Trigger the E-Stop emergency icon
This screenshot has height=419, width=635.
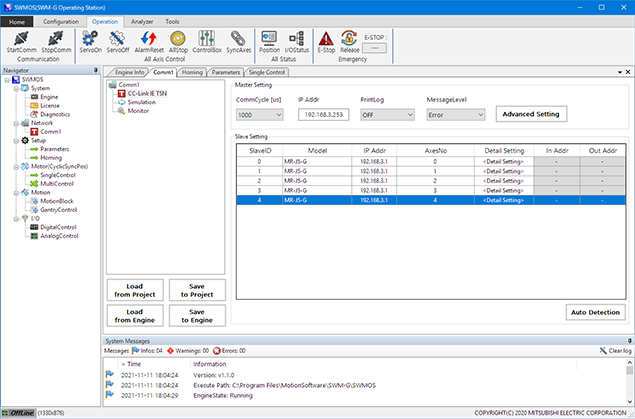click(x=326, y=38)
